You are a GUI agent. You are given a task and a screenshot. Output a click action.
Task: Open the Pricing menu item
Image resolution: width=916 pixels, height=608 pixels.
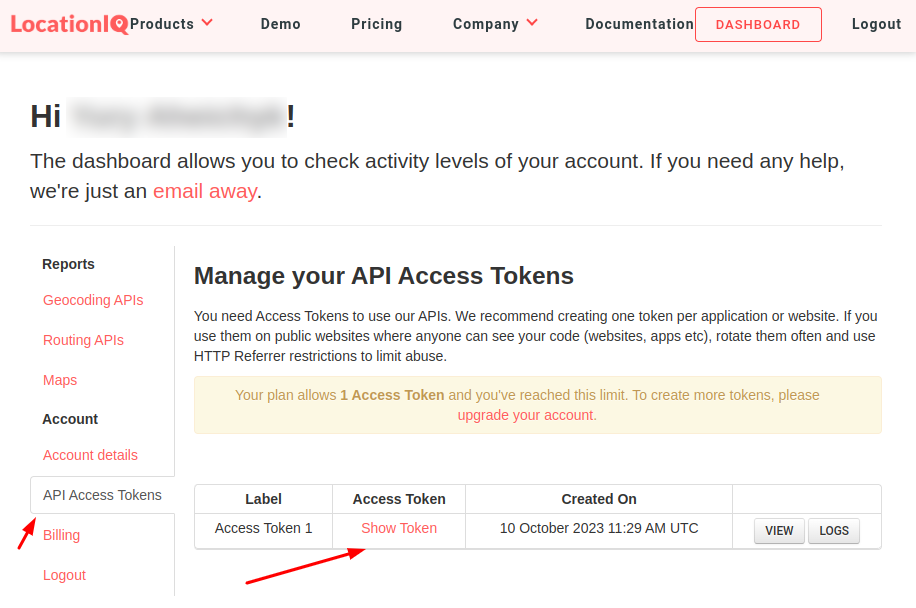[x=377, y=24]
